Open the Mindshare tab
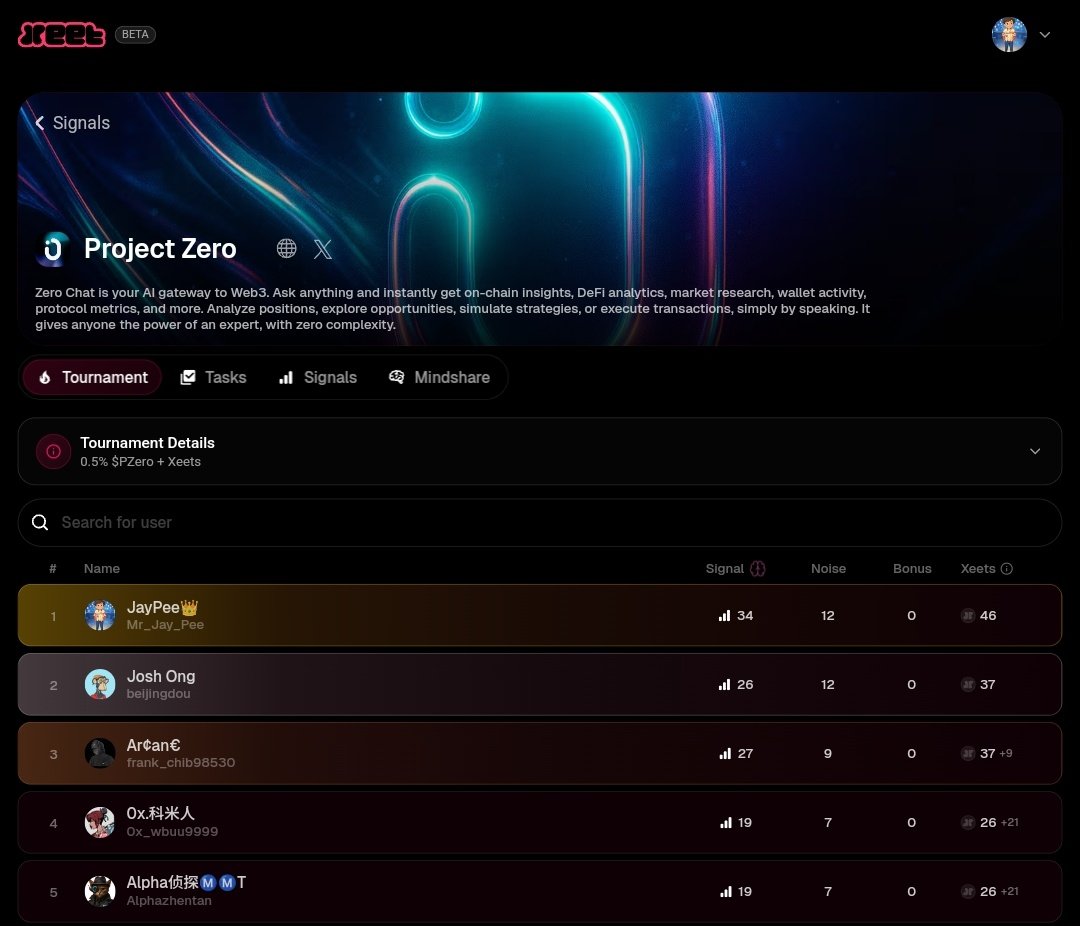The height and width of the screenshot is (926, 1080). point(439,378)
